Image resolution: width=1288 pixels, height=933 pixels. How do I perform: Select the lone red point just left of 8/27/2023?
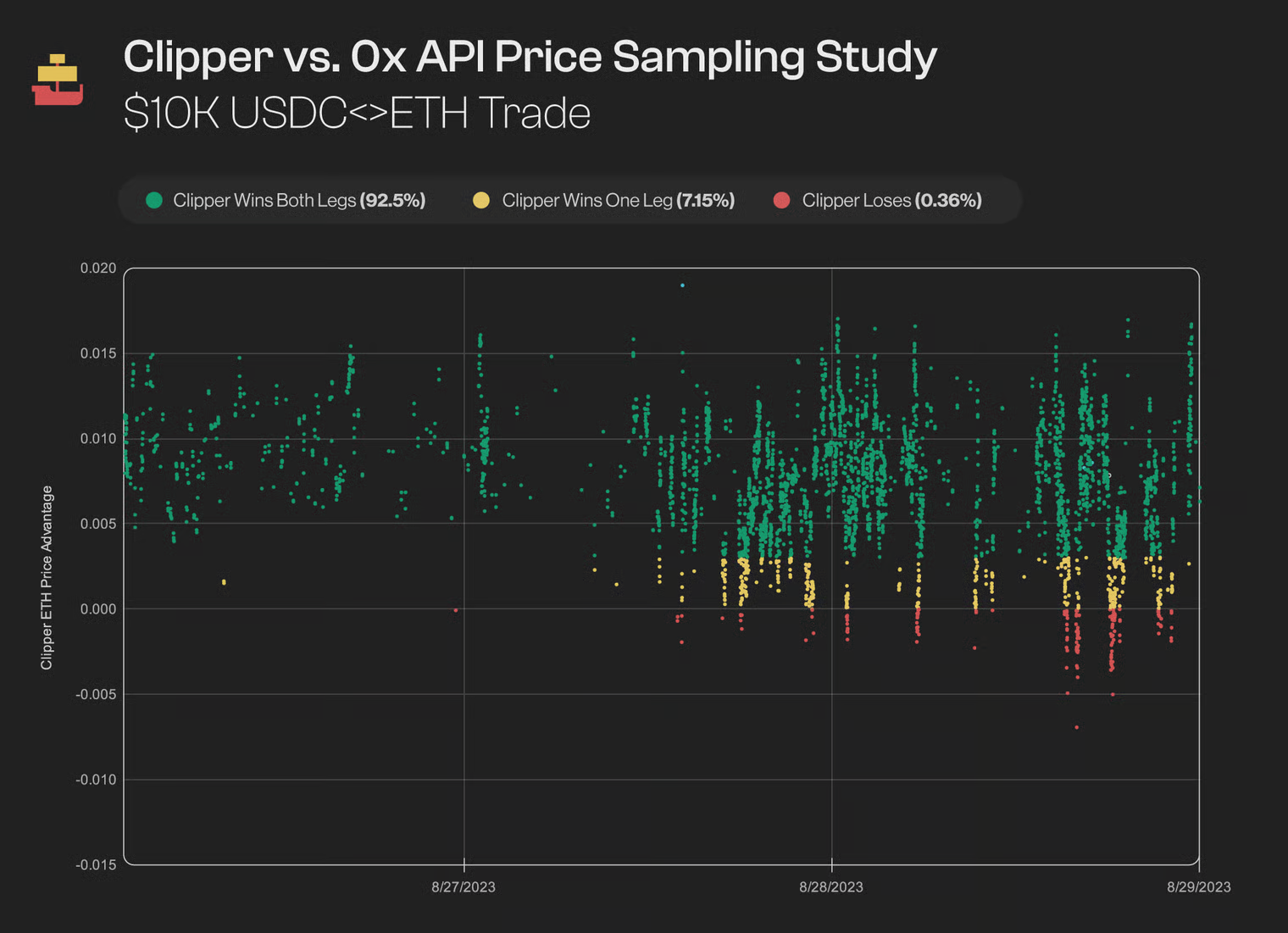456,610
